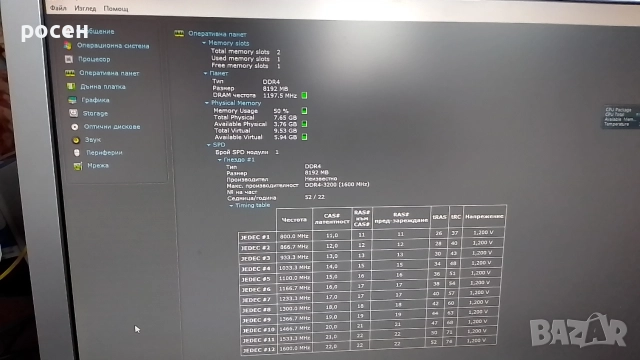Click the Операционна система sidebar icon
The height and width of the screenshot is (360, 640).
[x=68, y=45]
